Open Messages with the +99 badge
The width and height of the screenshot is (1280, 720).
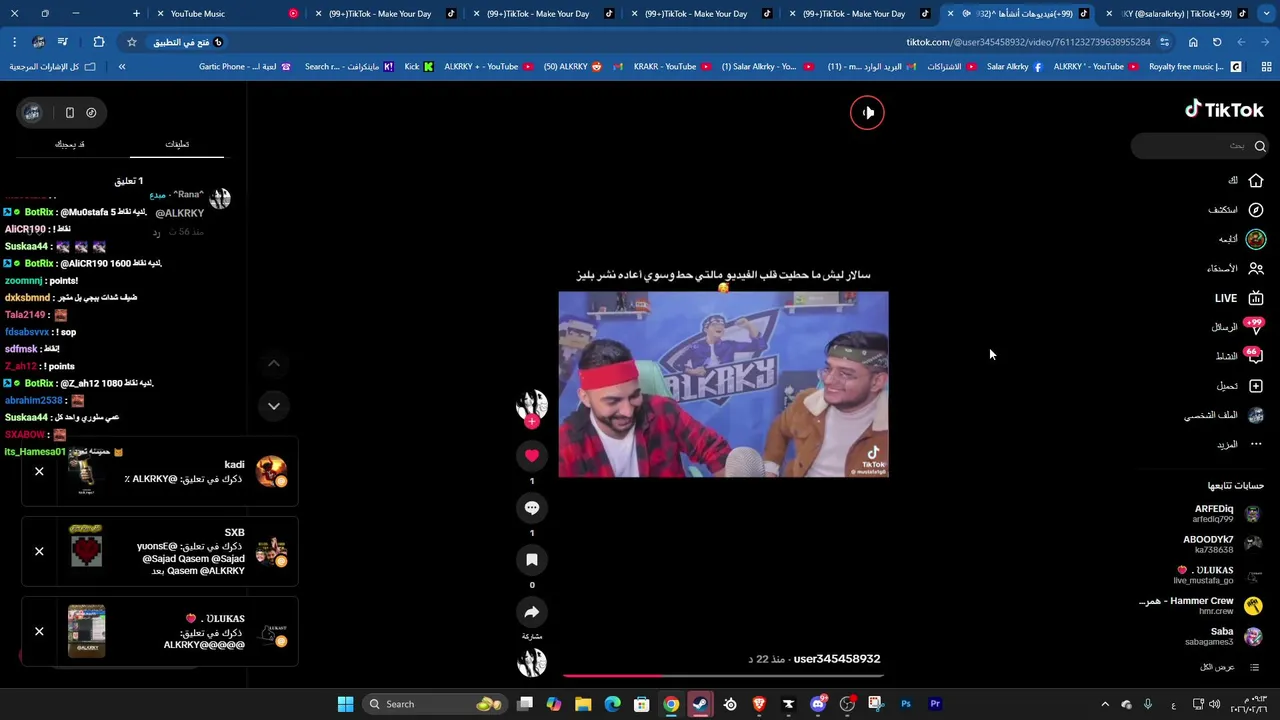pyautogui.click(x=1238, y=327)
